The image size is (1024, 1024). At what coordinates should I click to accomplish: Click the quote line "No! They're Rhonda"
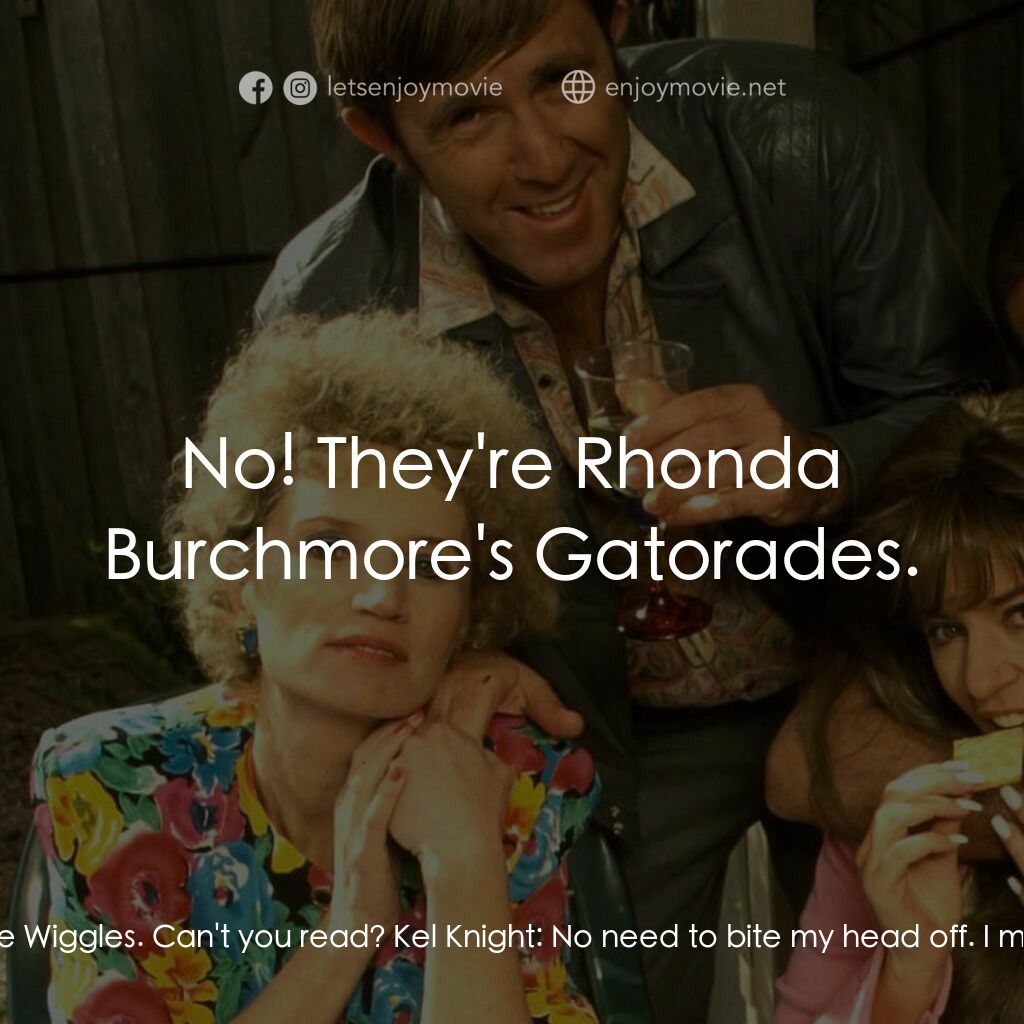511,464
